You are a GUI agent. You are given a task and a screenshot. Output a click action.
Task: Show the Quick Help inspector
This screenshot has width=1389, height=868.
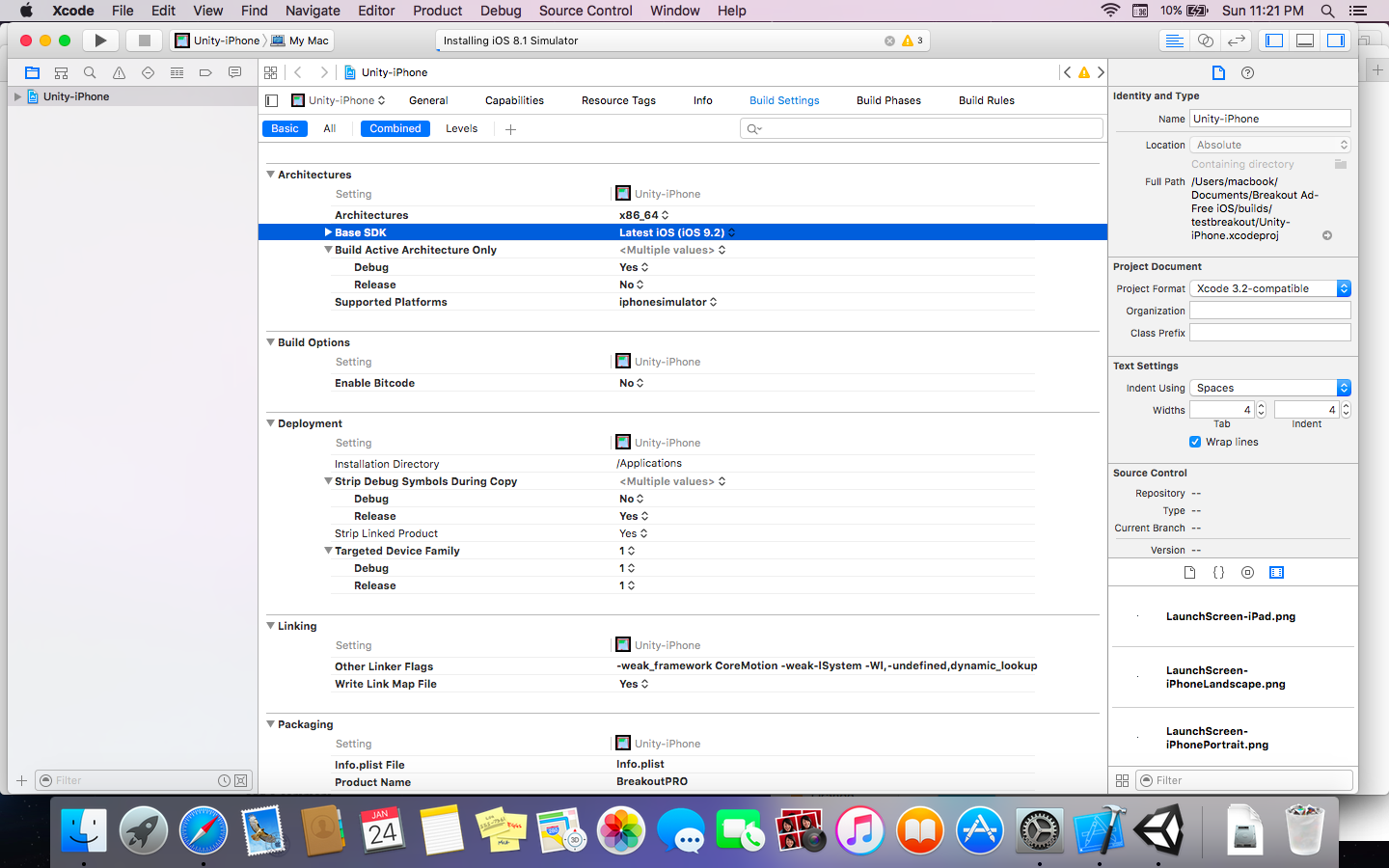[1247, 73]
